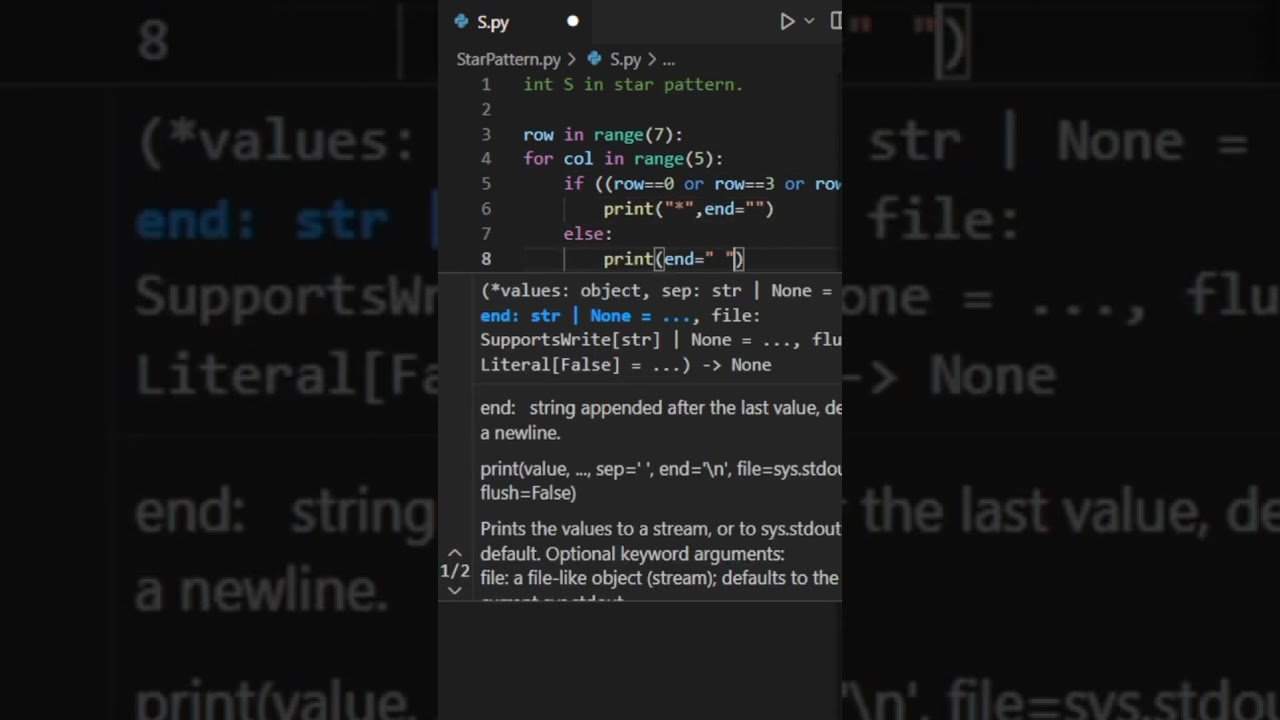Click the 1/2 signature counter
1280x720 pixels.
coord(455,571)
